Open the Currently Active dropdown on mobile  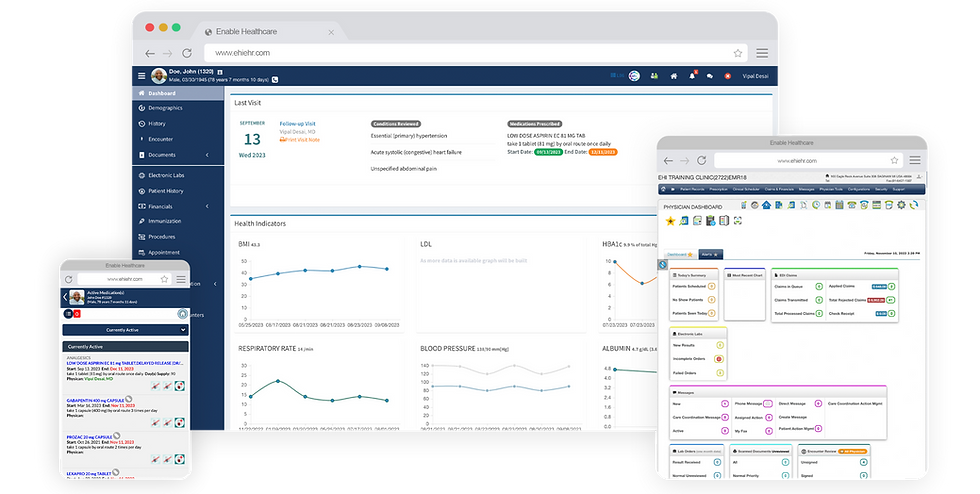point(125,330)
